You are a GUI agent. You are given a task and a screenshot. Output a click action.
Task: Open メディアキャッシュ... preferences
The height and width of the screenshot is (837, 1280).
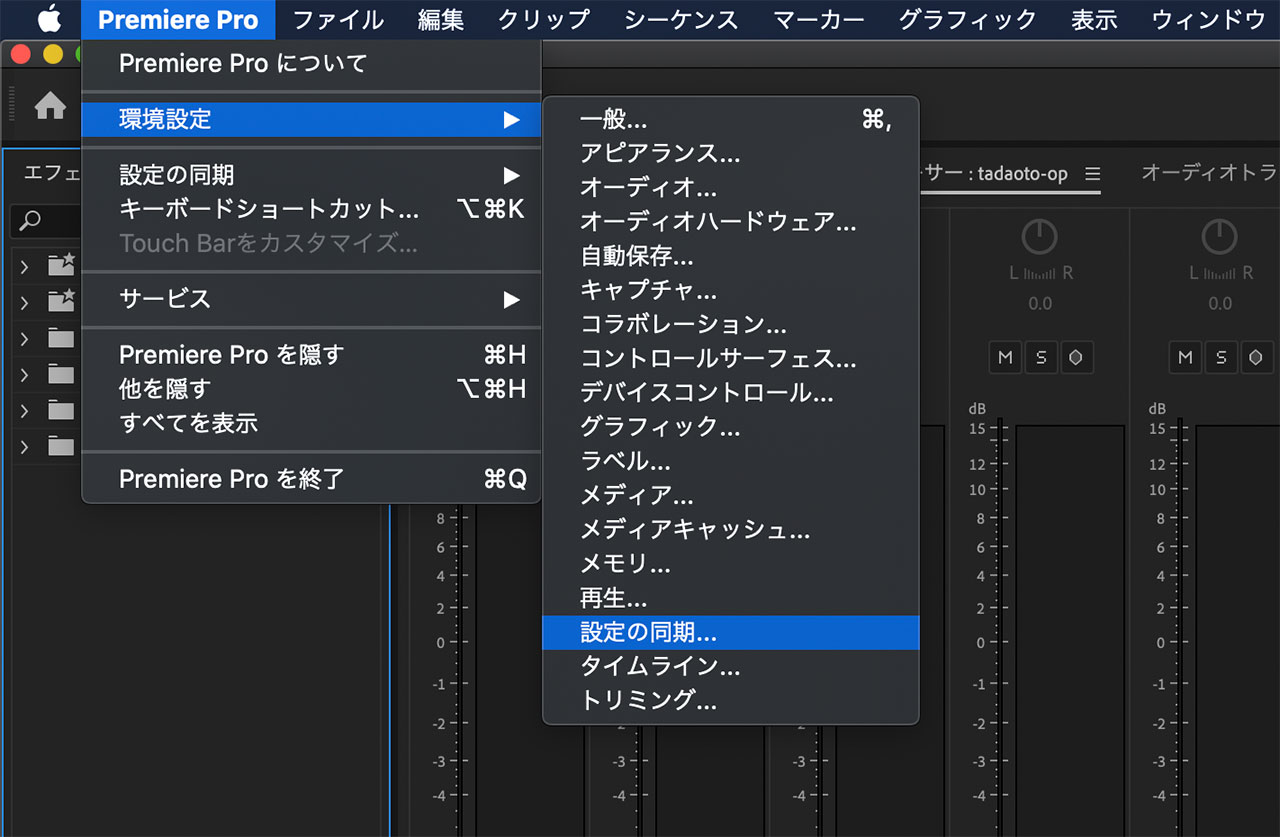click(x=730, y=530)
